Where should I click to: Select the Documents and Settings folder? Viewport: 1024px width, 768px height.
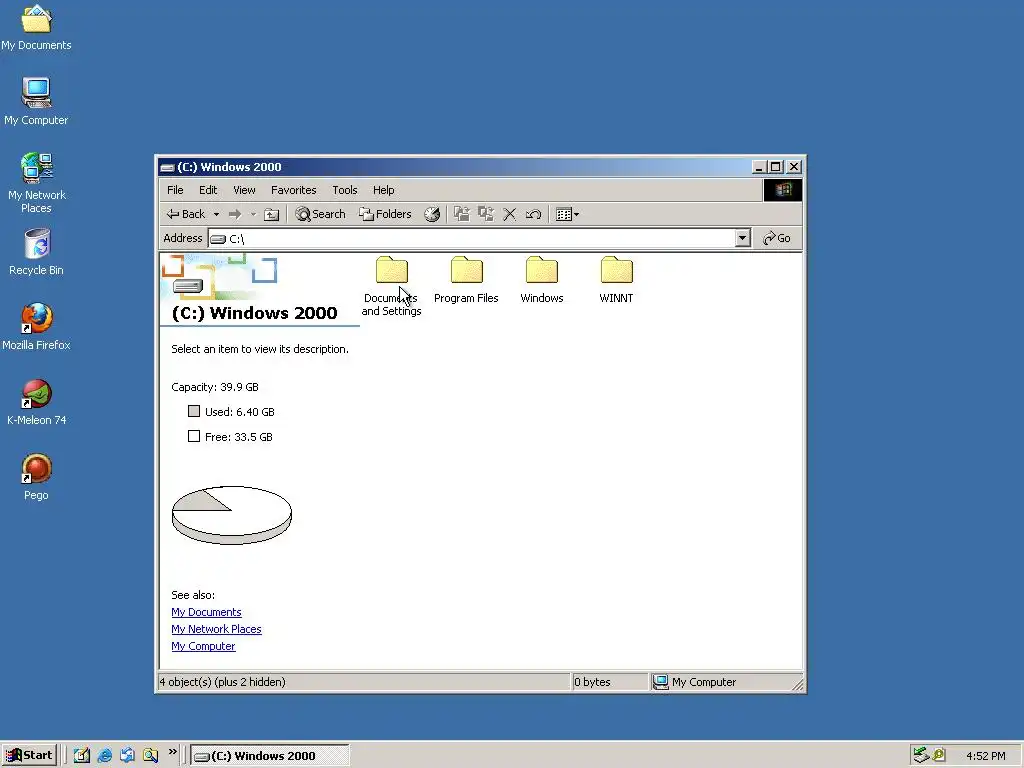(x=391, y=287)
